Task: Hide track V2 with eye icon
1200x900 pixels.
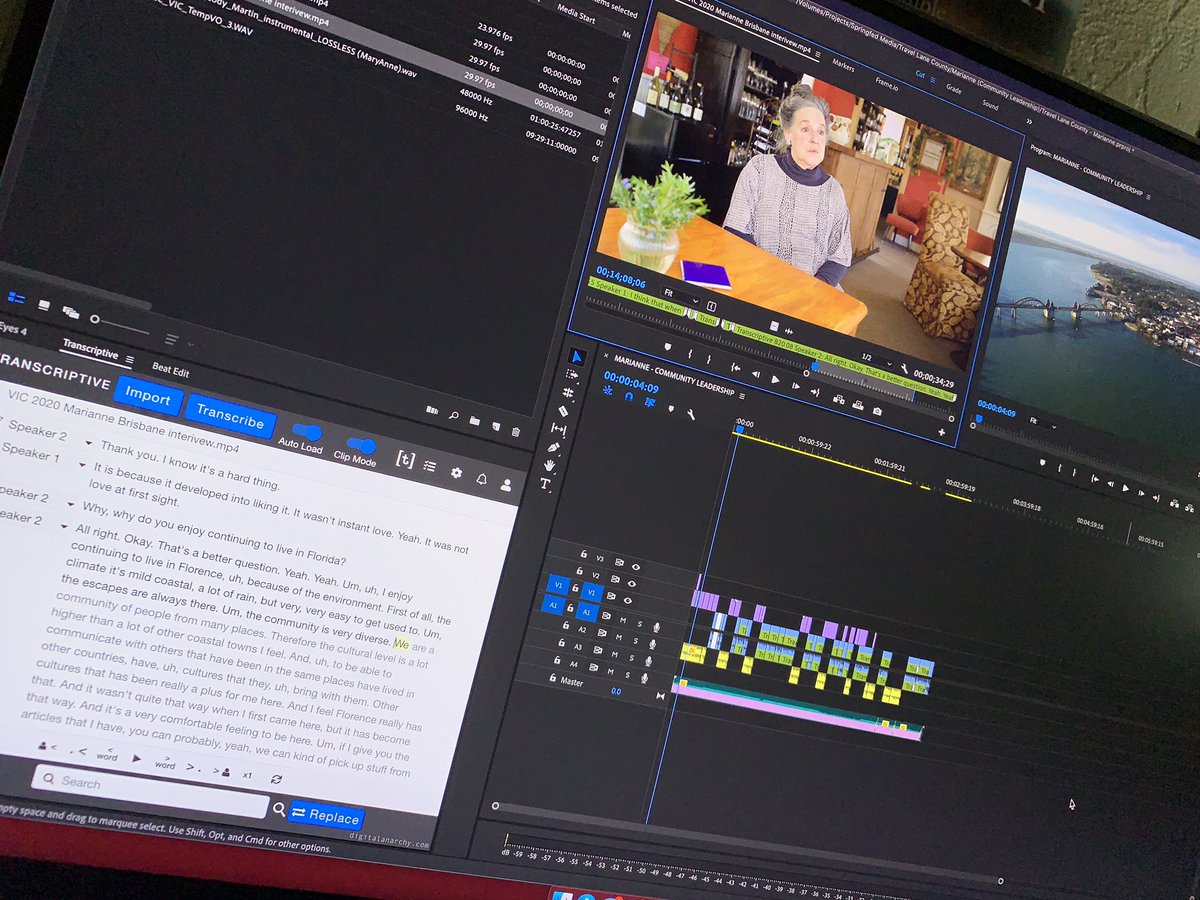Action: pyautogui.click(x=630, y=582)
